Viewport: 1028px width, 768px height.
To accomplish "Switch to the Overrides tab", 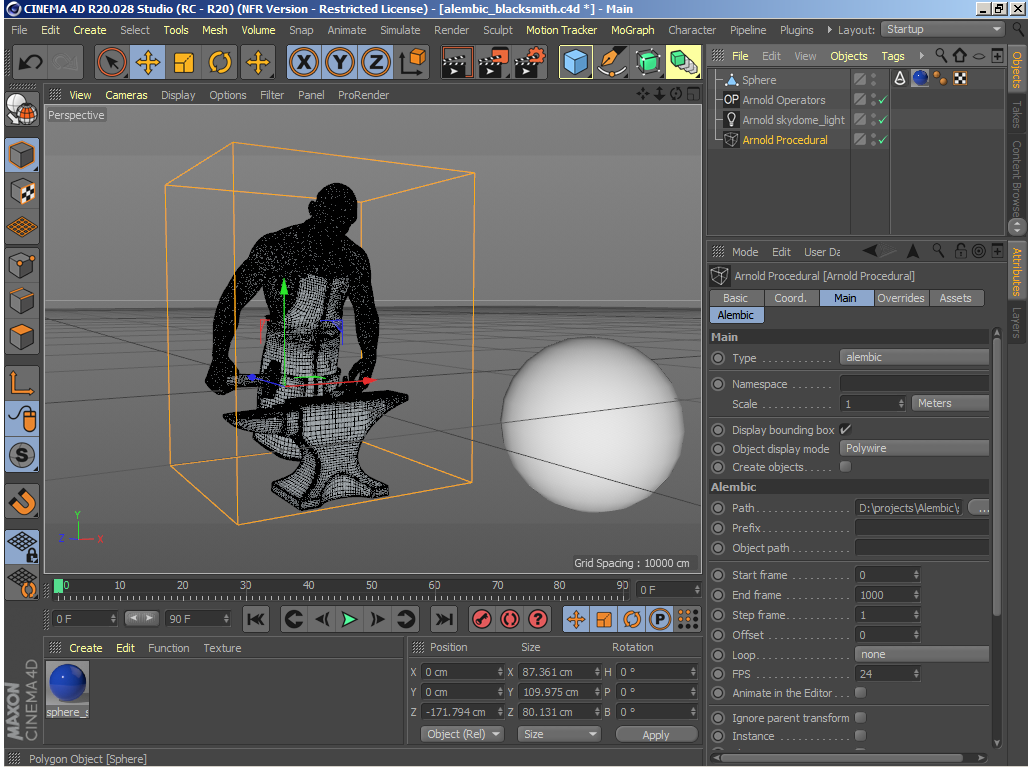I will click(900, 298).
